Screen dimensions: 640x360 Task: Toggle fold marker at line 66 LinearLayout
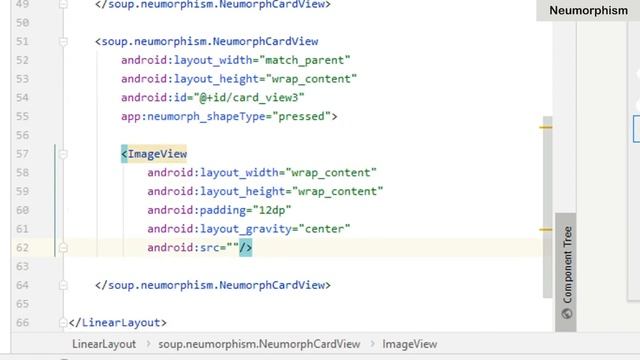point(63,323)
